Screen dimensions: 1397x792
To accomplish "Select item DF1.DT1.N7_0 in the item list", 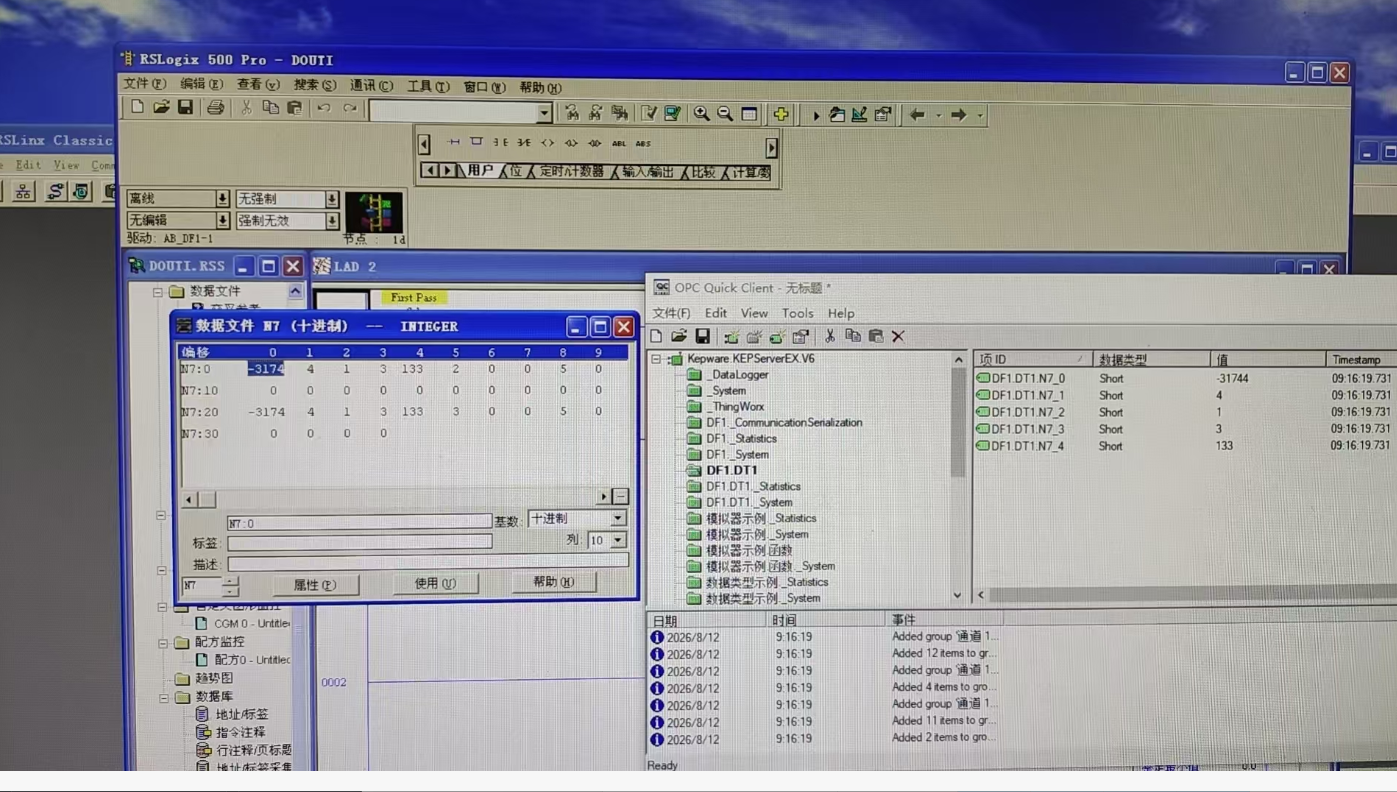I will pos(1028,379).
